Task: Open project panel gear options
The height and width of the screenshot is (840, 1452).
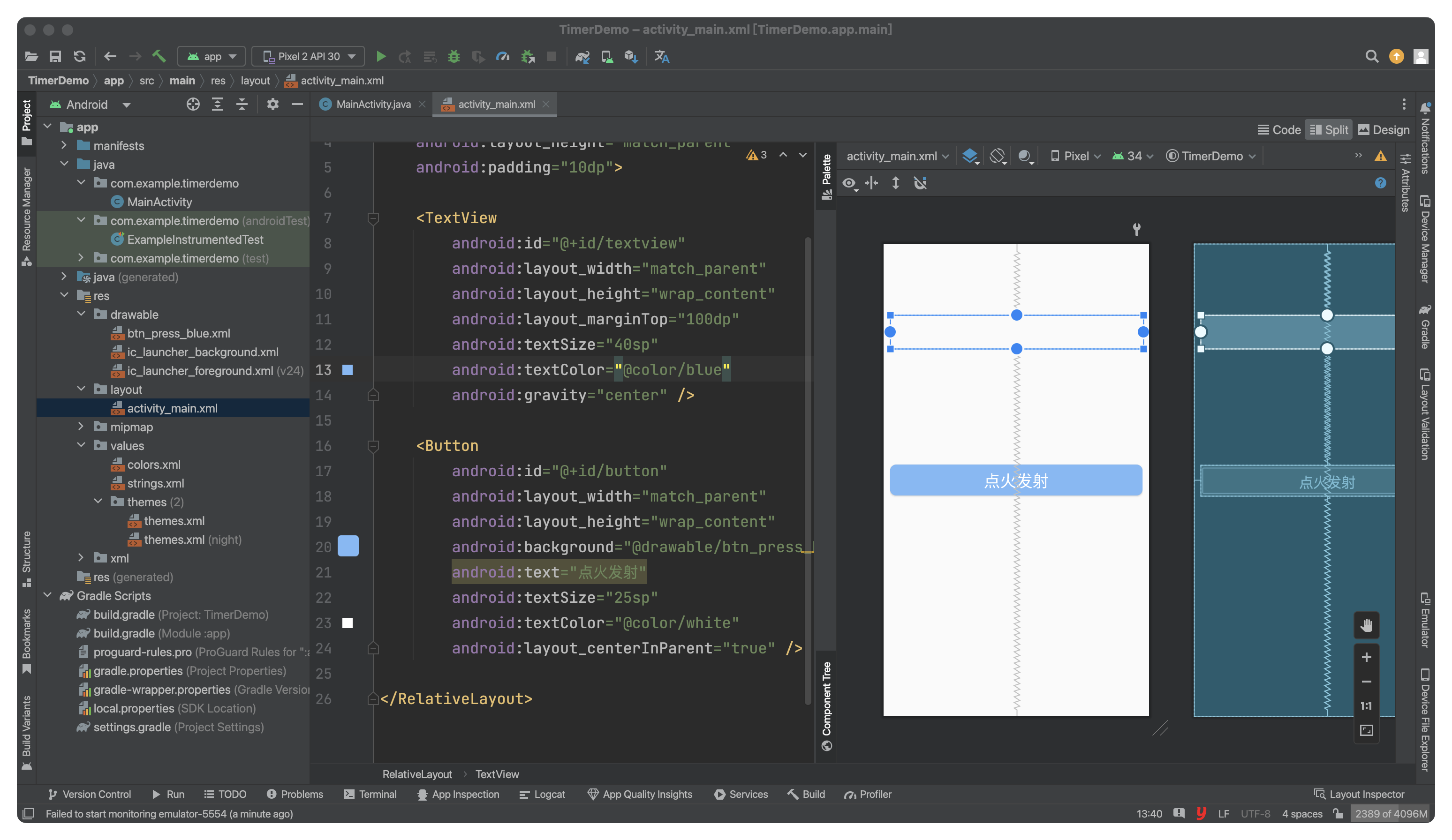Action: (x=272, y=104)
